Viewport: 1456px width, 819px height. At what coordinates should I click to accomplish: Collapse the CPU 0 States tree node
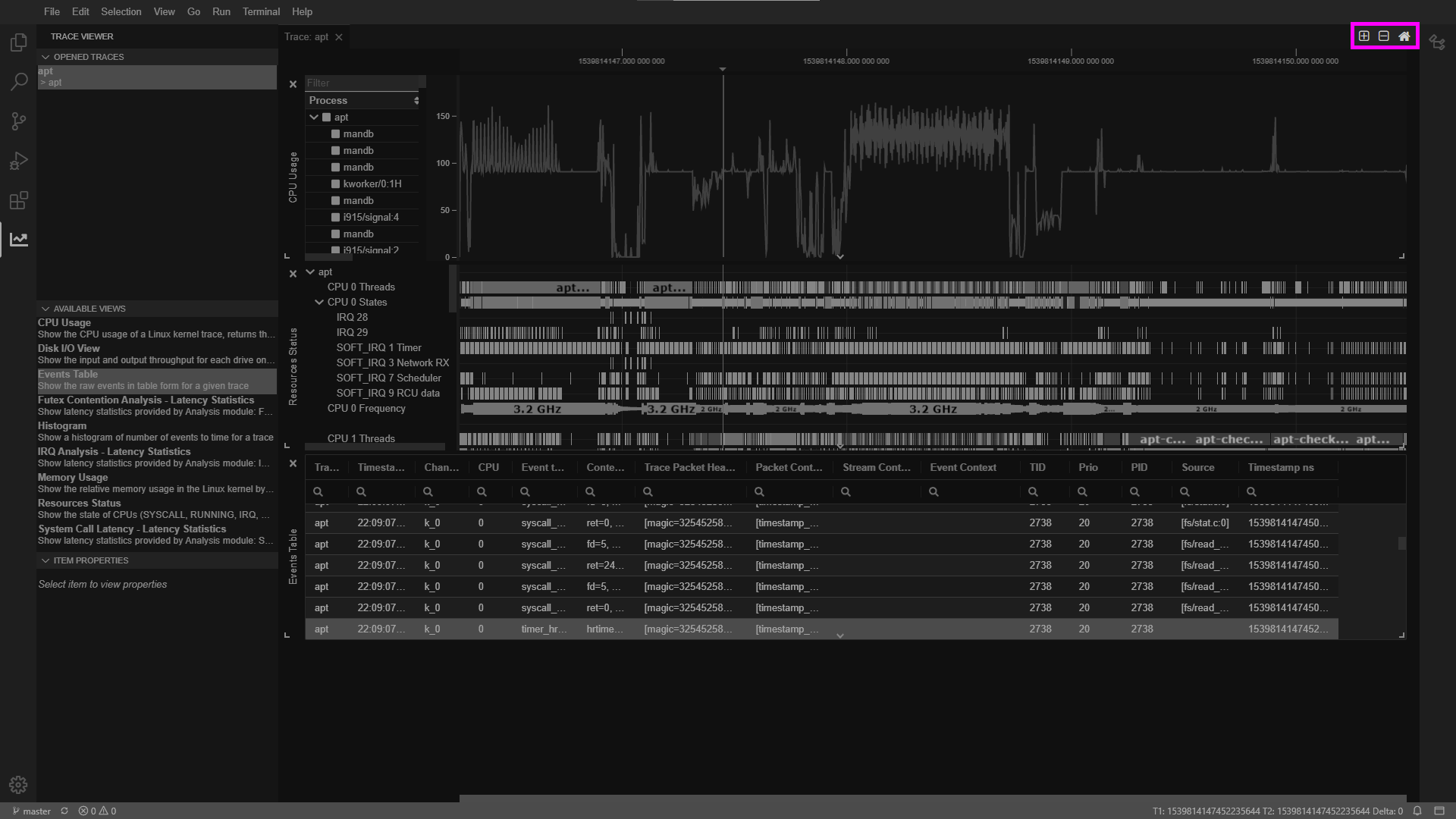319,302
